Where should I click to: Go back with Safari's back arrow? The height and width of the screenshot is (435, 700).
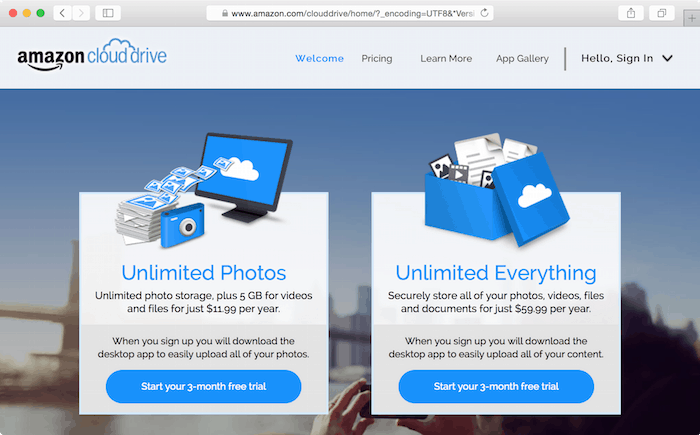pyautogui.click(x=62, y=13)
